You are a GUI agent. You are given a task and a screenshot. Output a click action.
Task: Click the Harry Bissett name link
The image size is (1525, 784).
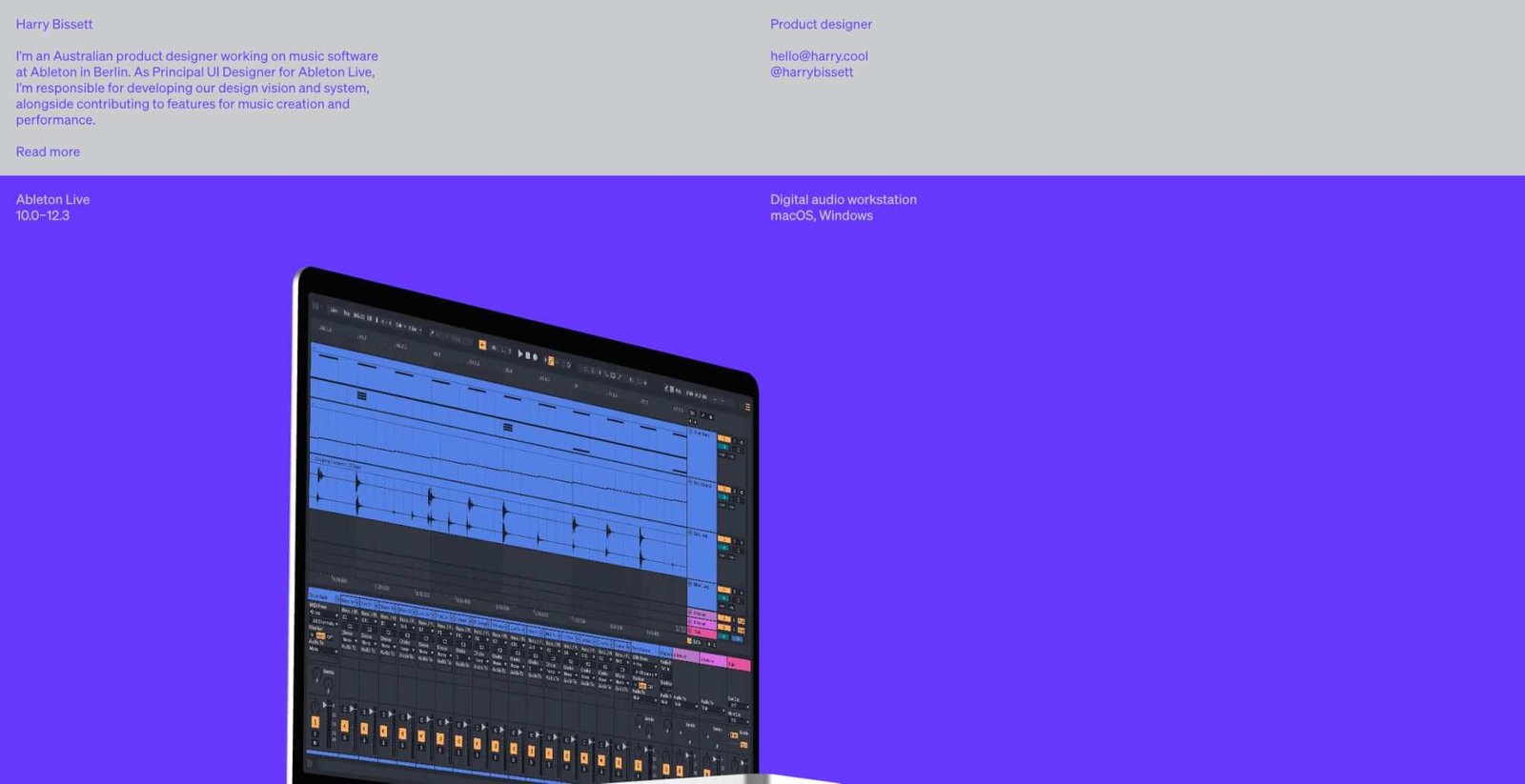point(54,24)
